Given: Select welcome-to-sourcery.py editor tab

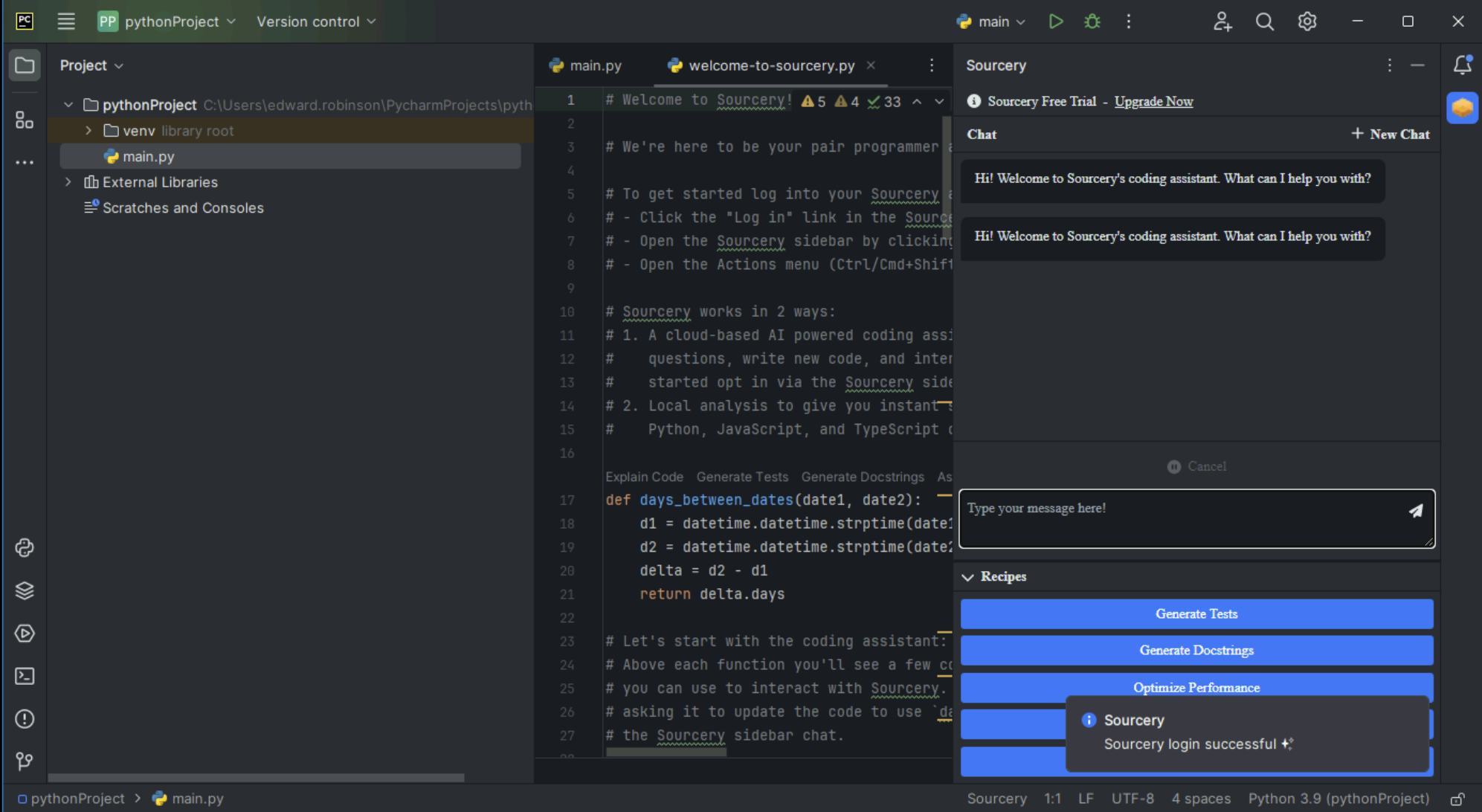Looking at the screenshot, I should click(772, 65).
